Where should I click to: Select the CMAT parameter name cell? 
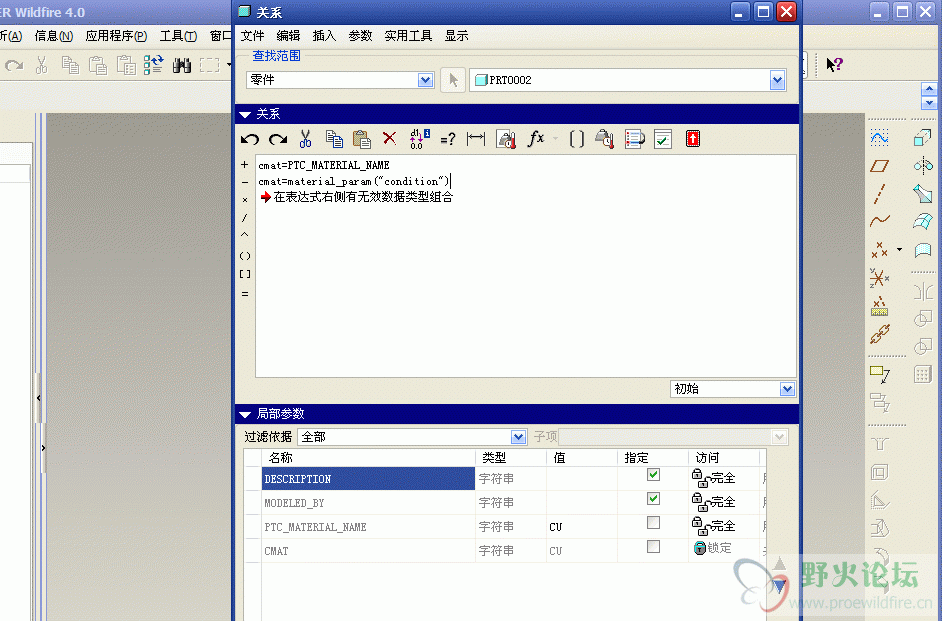tap(368, 551)
